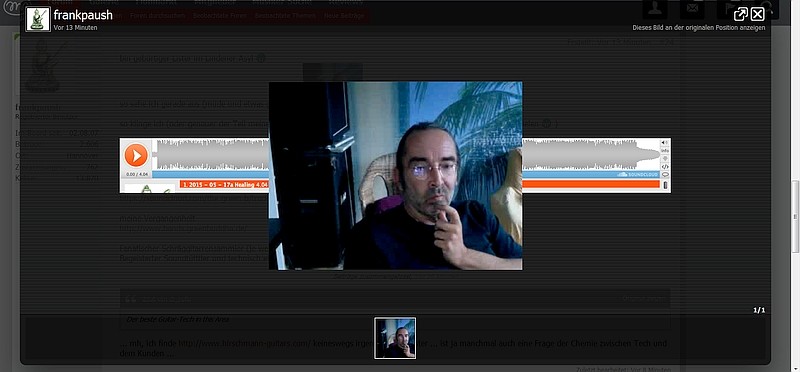Click the '0.00 / 4.04' time display
This screenshot has width=800, height=372.
[x=136, y=174]
